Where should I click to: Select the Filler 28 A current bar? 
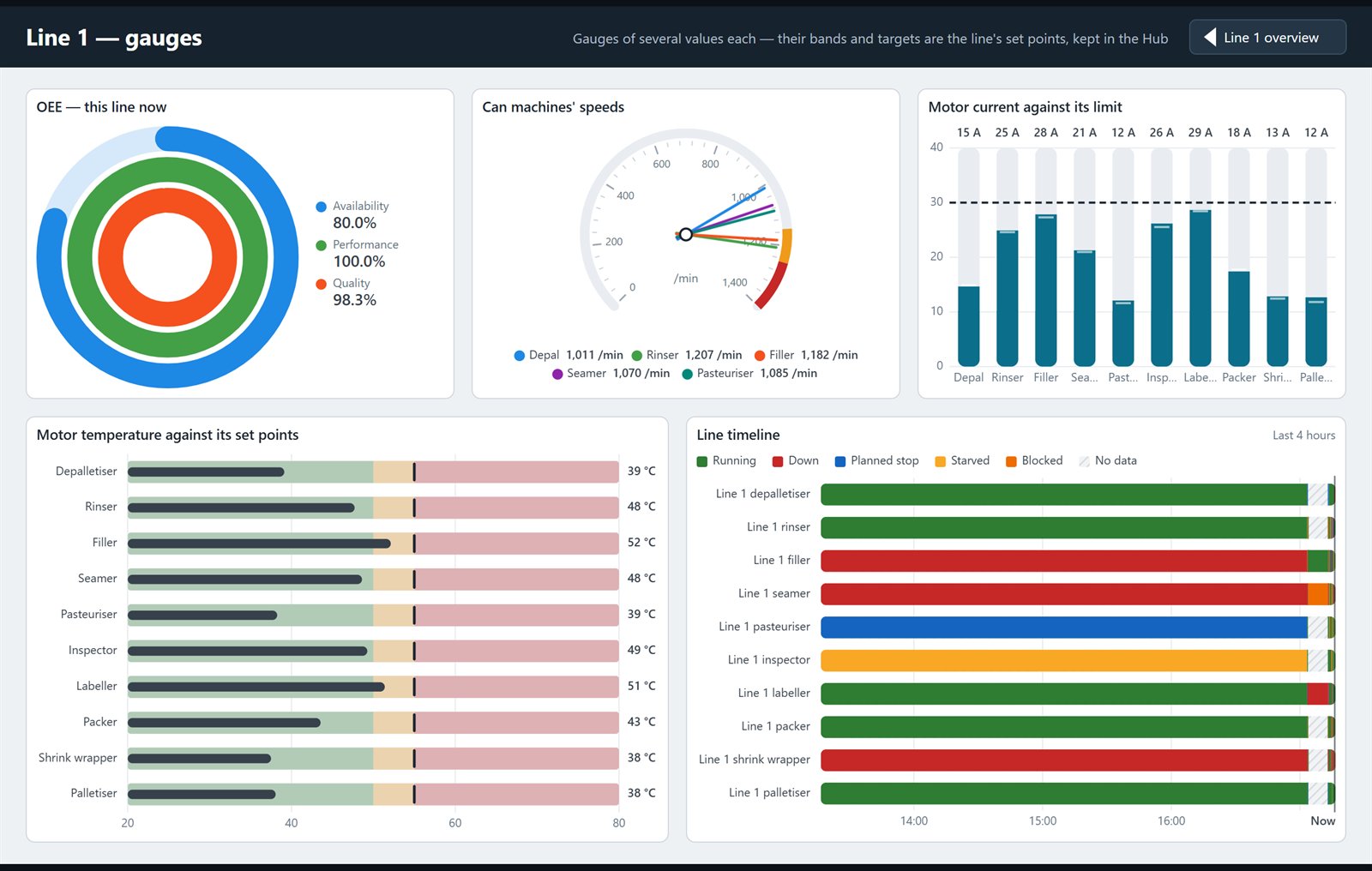click(1046, 291)
